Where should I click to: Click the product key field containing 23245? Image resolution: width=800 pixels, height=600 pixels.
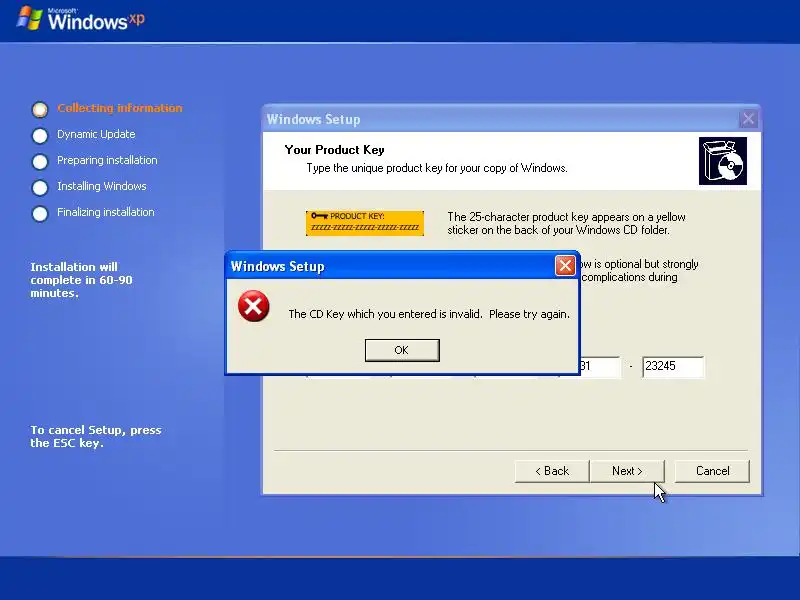click(x=673, y=366)
